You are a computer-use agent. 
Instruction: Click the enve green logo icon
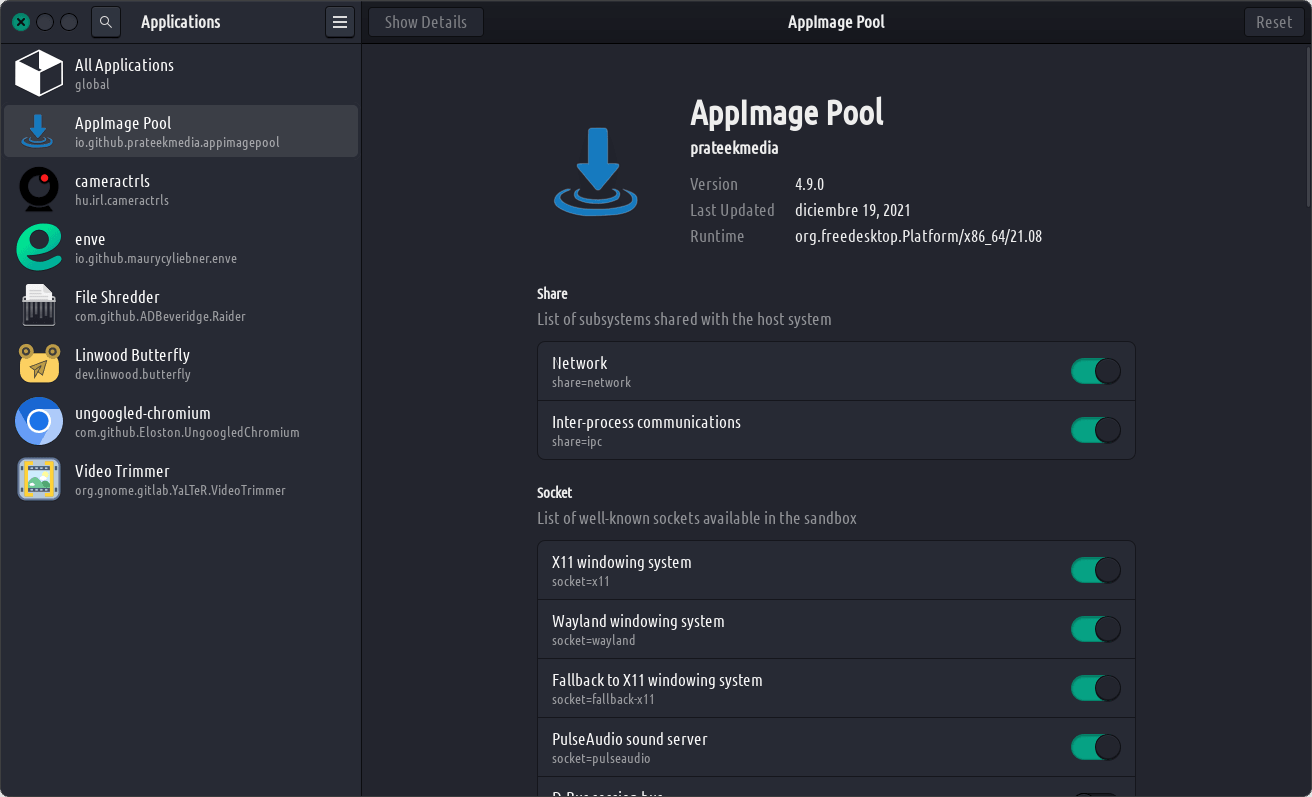coord(39,248)
